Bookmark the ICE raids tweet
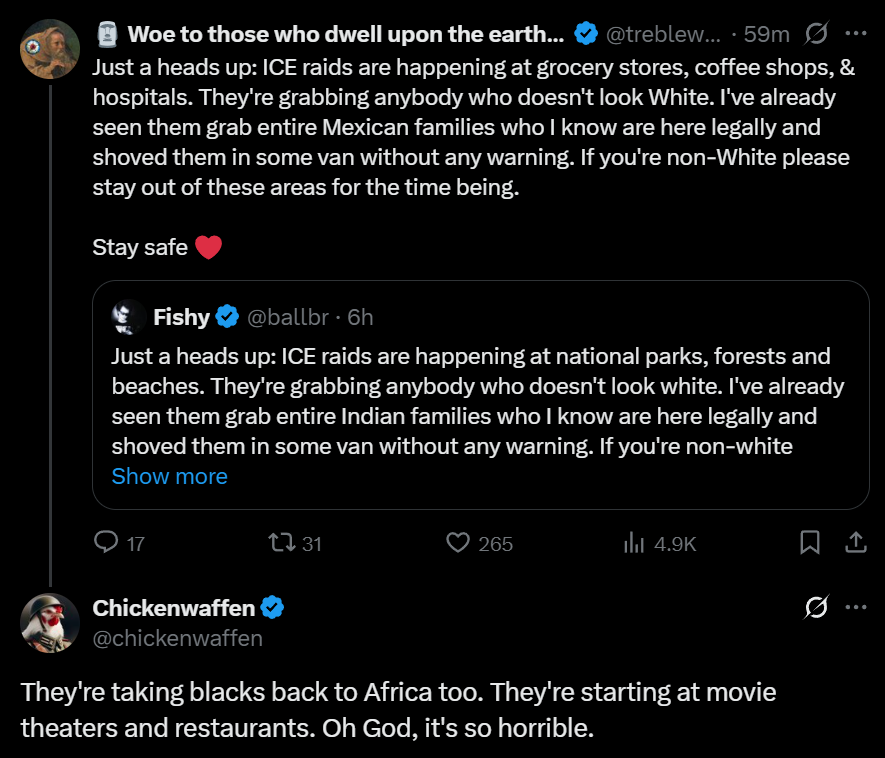885x758 pixels. pyautogui.click(x=810, y=543)
